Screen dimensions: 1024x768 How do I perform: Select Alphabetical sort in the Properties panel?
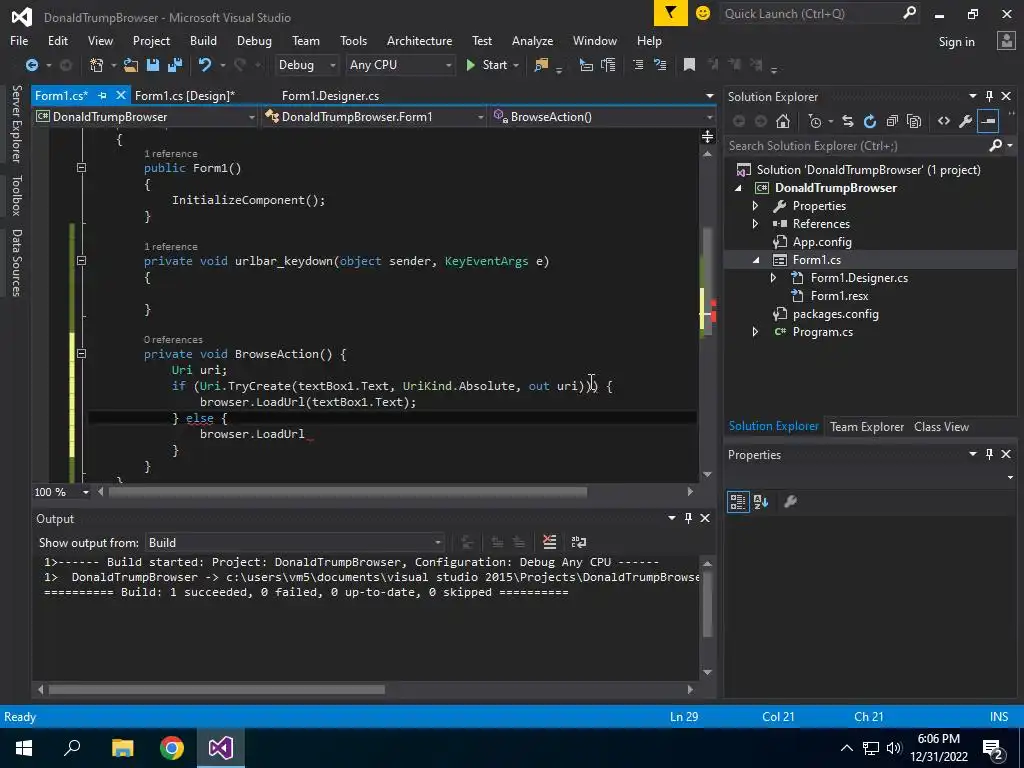pyautogui.click(x=761, y=502)
